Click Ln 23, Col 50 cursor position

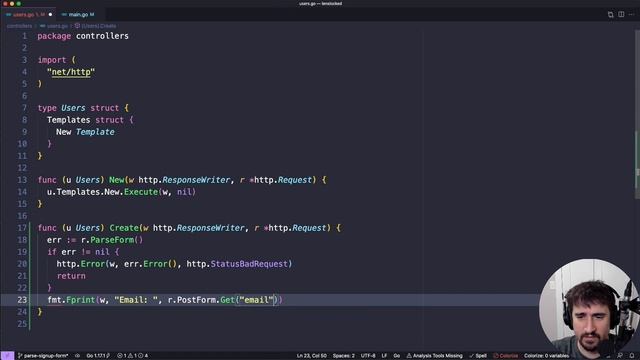point(311,356)
